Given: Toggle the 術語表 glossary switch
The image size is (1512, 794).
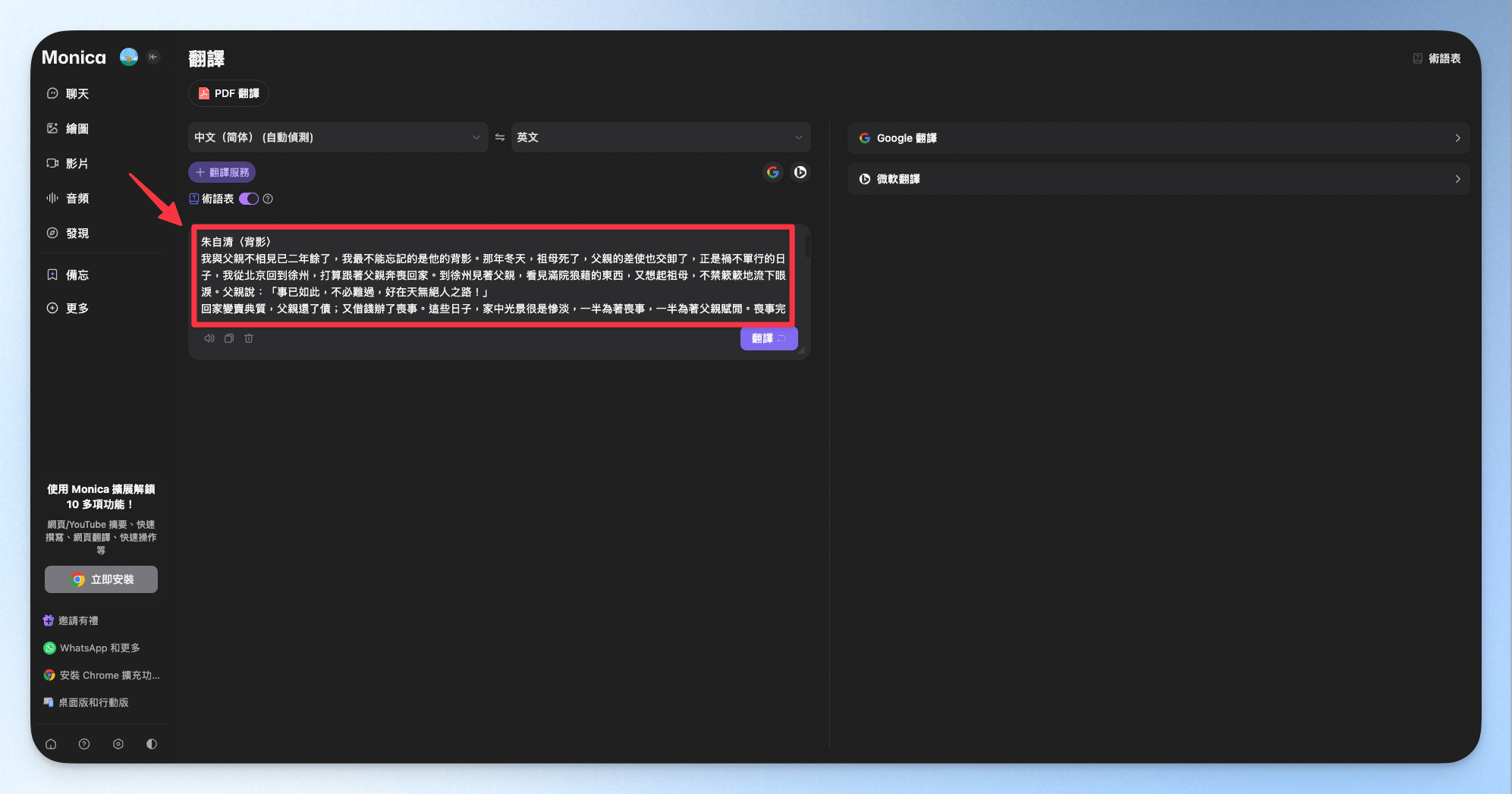Looking at the screenshot, I should click(x=249, y=199).
